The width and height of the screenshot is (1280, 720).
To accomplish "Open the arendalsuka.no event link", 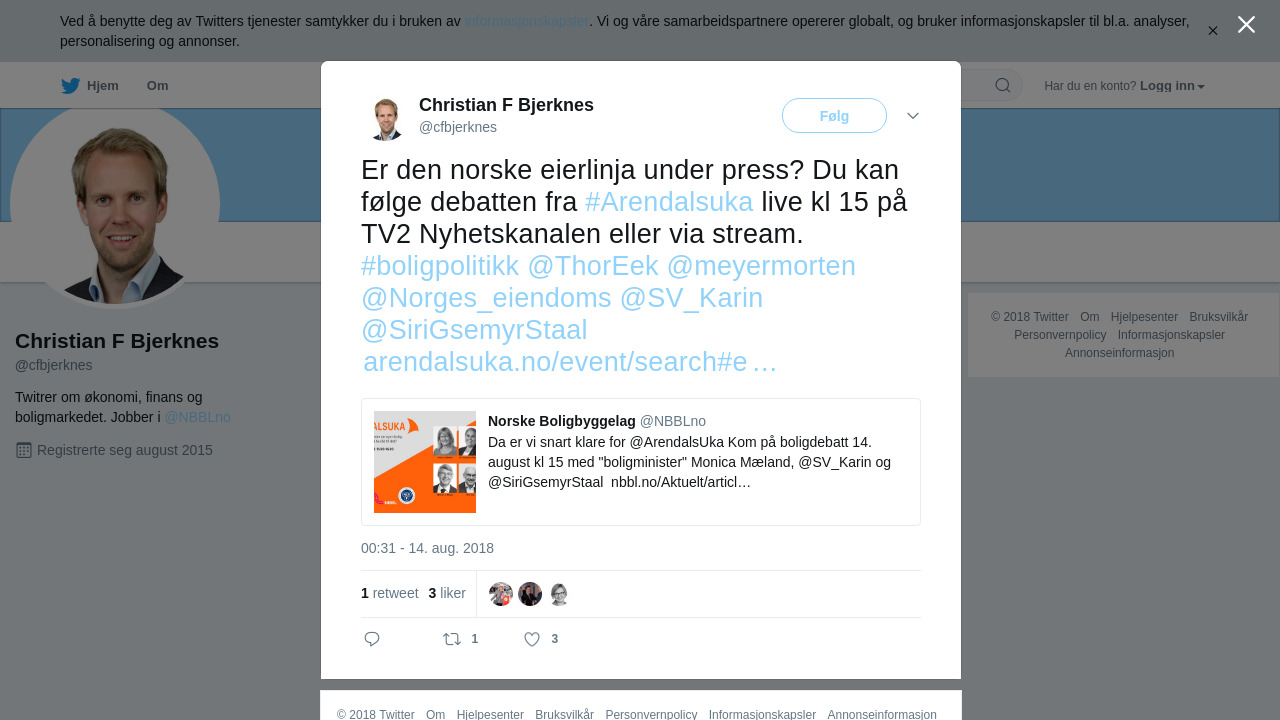I will (570, 362).
